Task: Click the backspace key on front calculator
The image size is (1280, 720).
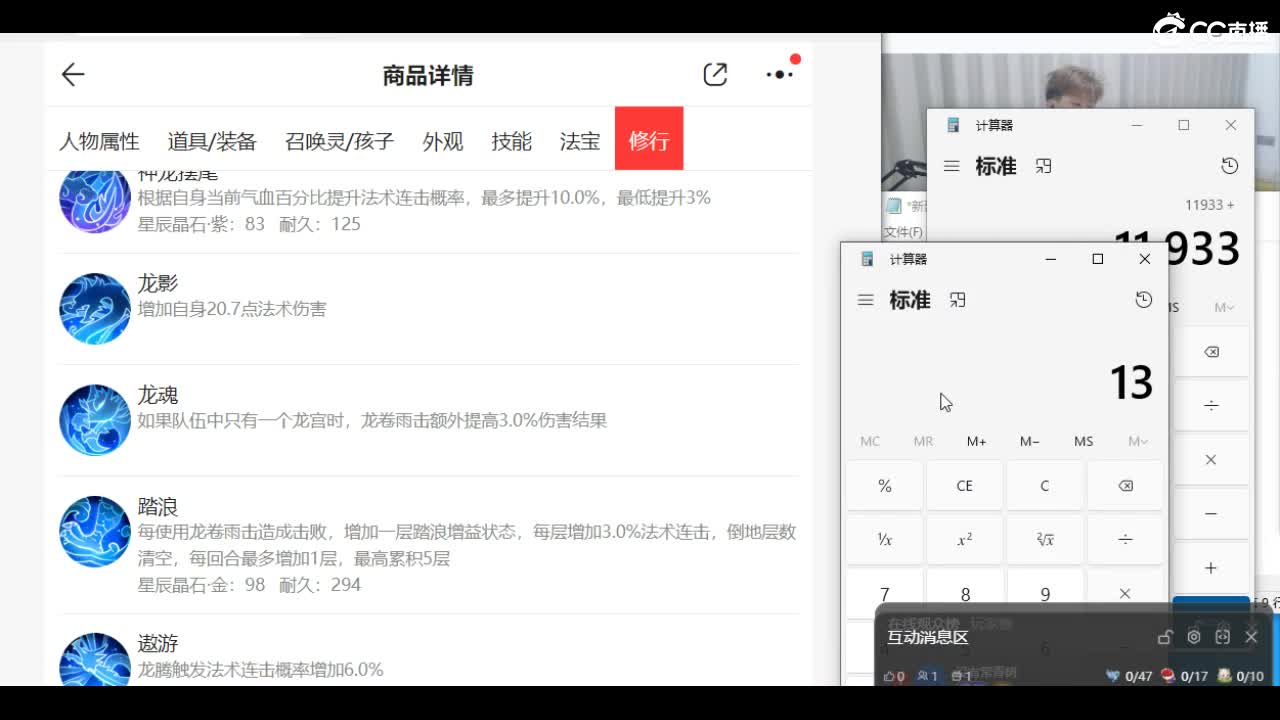Action: click(1125, 486)
